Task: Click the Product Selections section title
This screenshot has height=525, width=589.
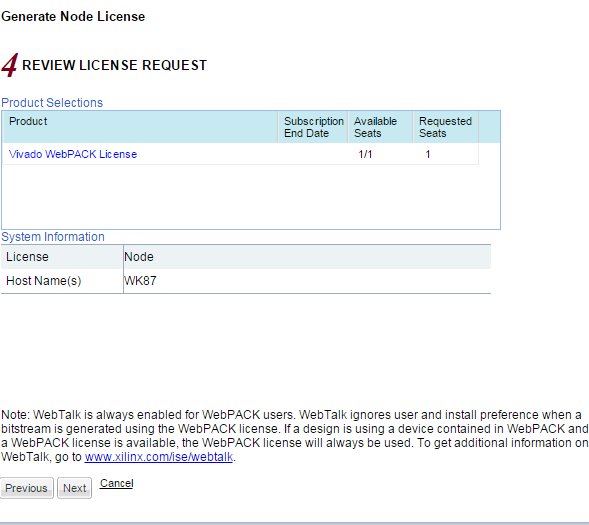Action: click(x=52, y=103)
